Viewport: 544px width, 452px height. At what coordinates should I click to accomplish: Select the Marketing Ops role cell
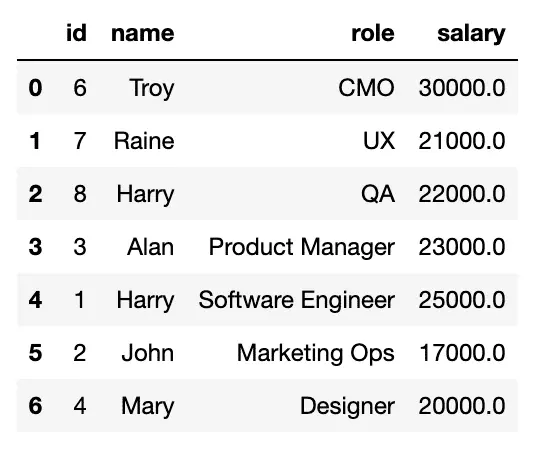click(316, 354)
